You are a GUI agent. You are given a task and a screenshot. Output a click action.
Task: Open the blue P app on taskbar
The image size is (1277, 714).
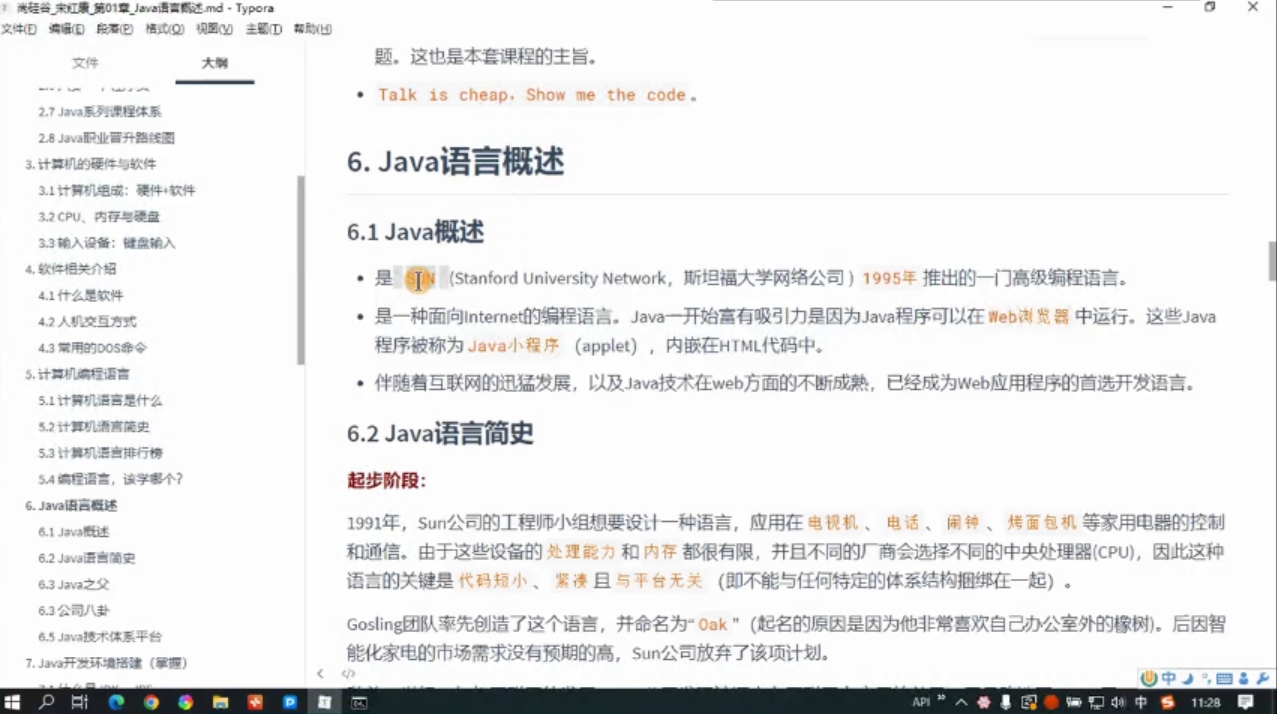coord(289,702)
